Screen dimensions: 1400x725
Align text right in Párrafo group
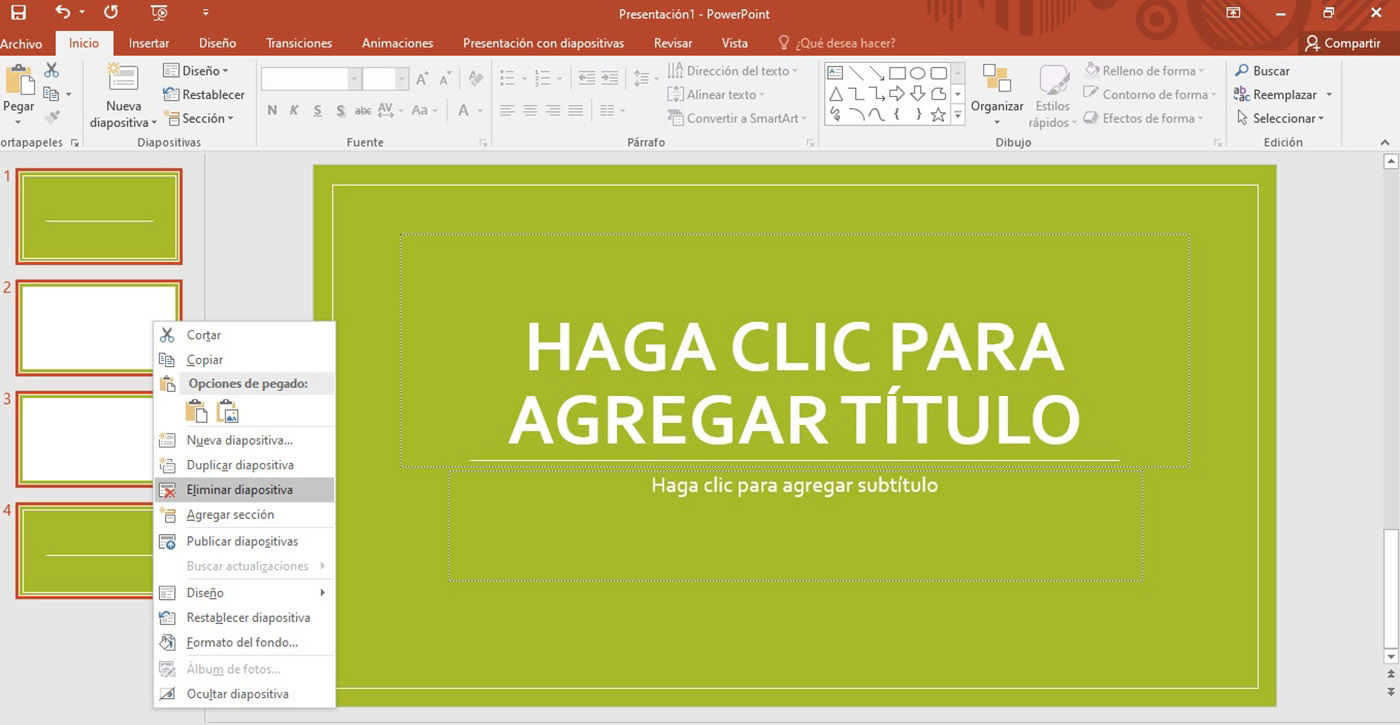(x=553, y=111)
